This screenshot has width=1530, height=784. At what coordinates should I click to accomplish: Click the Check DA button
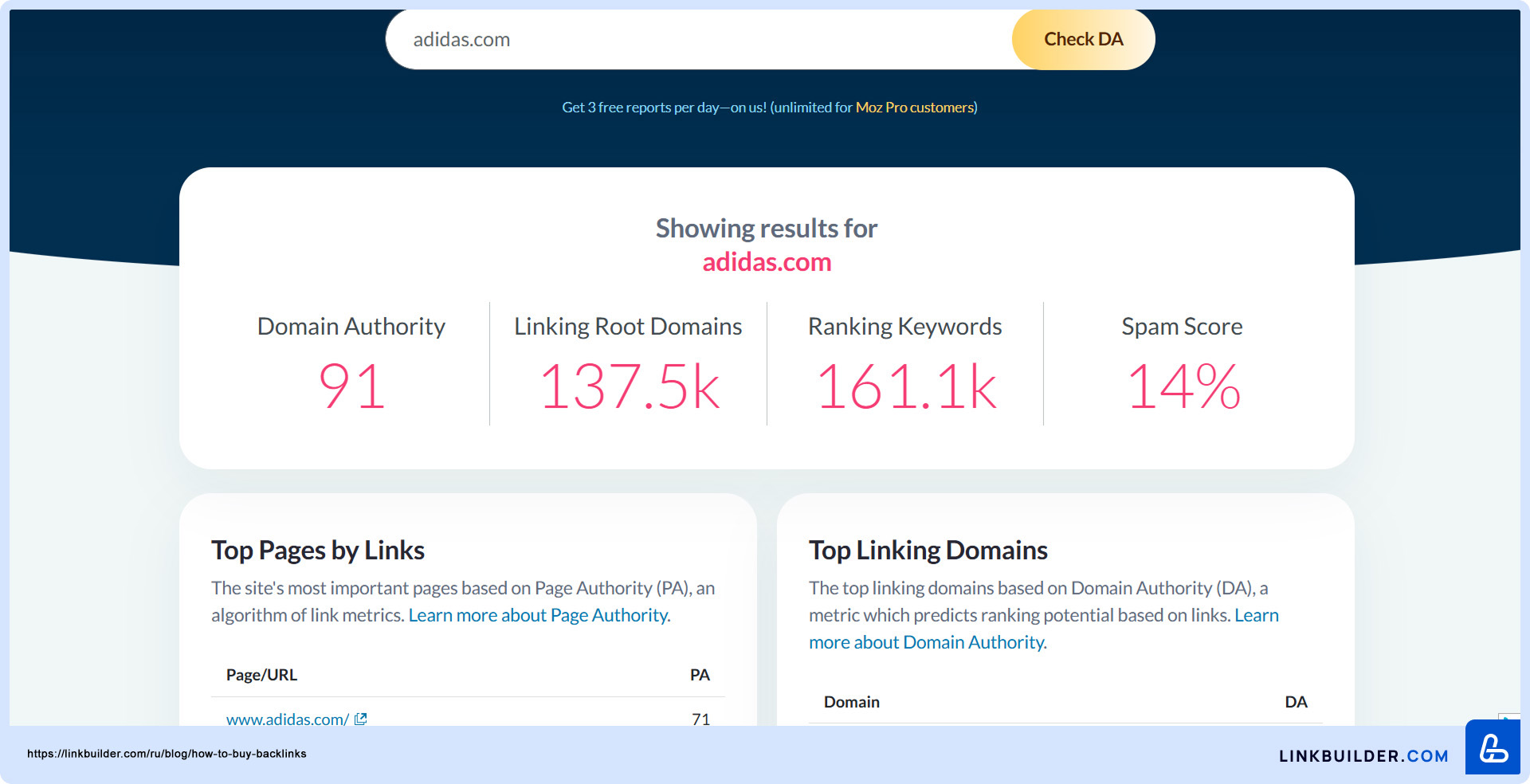pos(1083,39)
